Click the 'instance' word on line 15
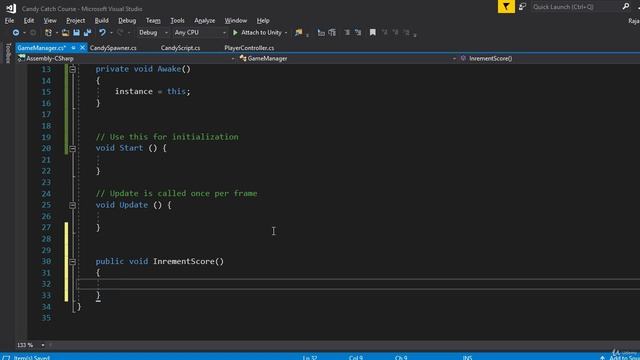This screenshot has width=640, height=360. pyautogui.click(x=133, y=91)
